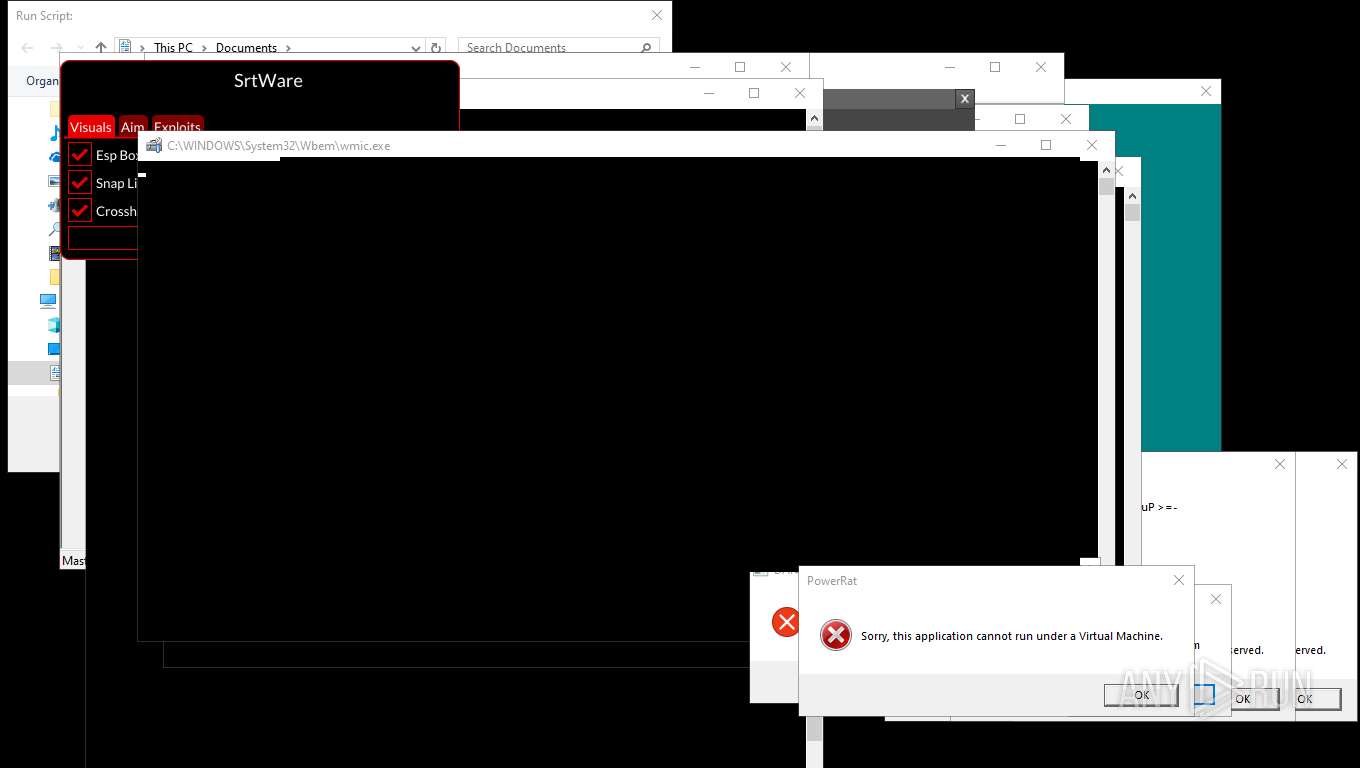
Task: Click the red error icon in PowerRat dialog
Action: tap(835, 635)
